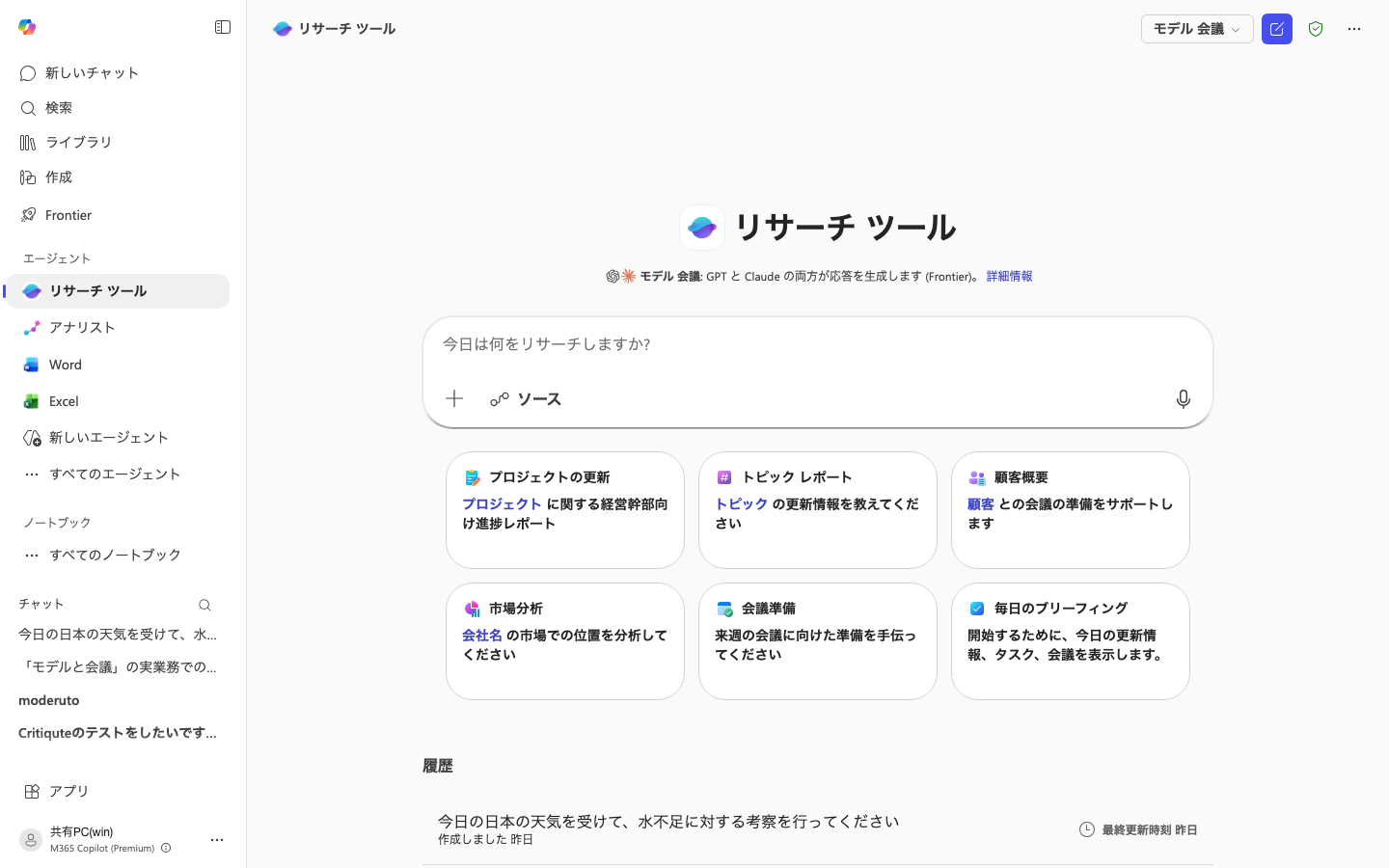Open the アナリスト agent icon
1389x868 pixels.
(x=32, y=327)
